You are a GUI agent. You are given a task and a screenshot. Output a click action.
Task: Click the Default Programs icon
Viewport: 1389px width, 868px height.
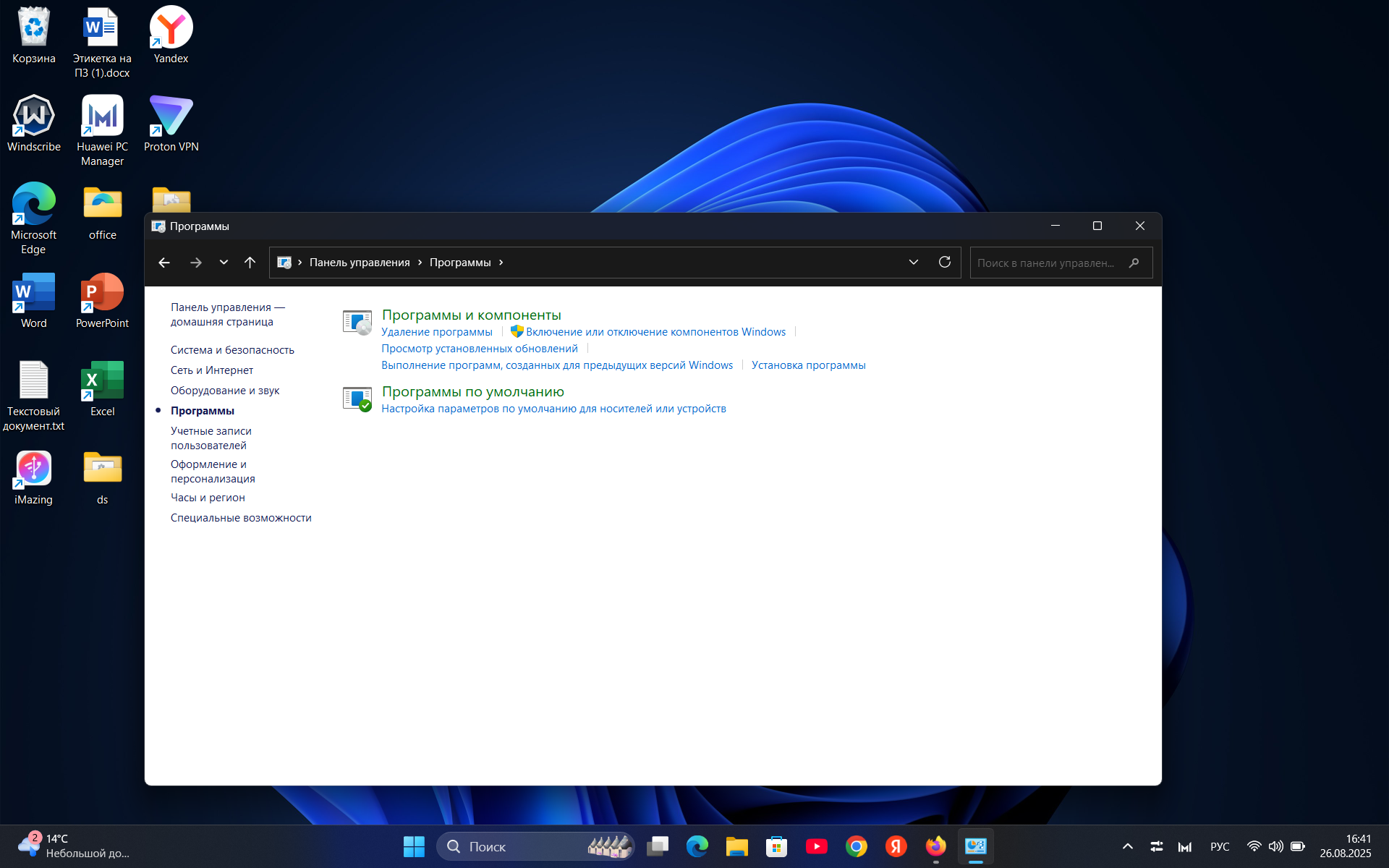(x=357, y=399)
